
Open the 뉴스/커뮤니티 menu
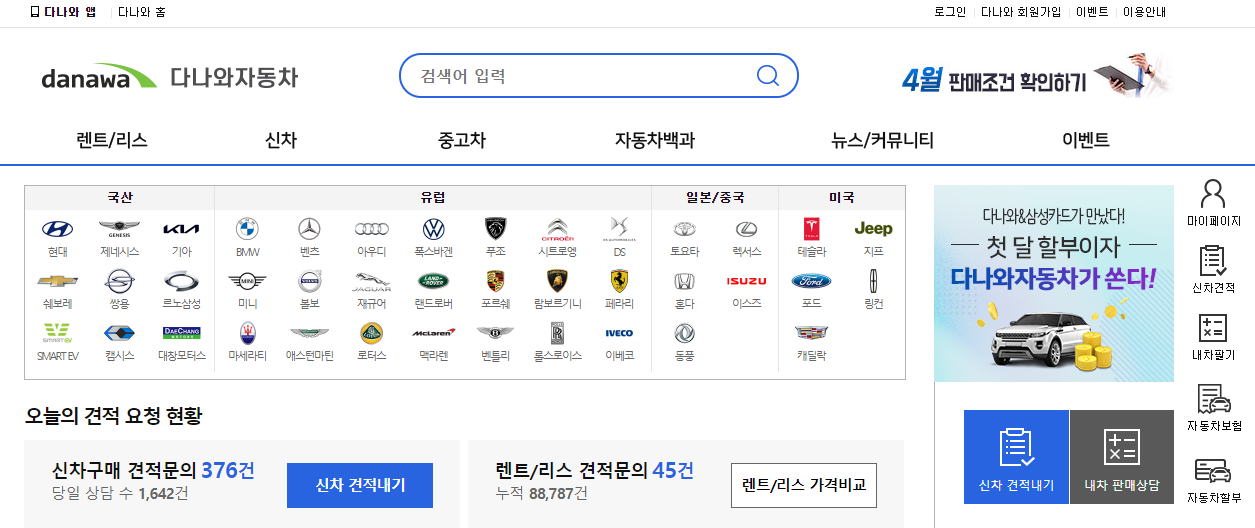pos(883,140)
